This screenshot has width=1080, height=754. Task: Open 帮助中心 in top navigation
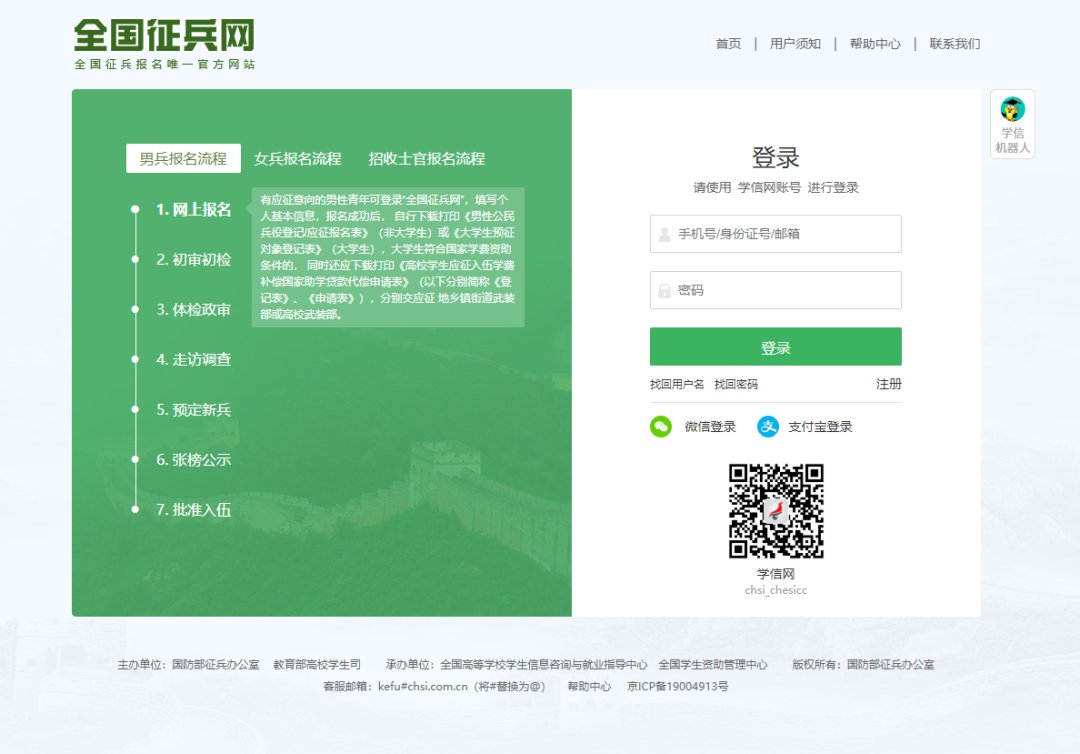[x=875, y=44]
